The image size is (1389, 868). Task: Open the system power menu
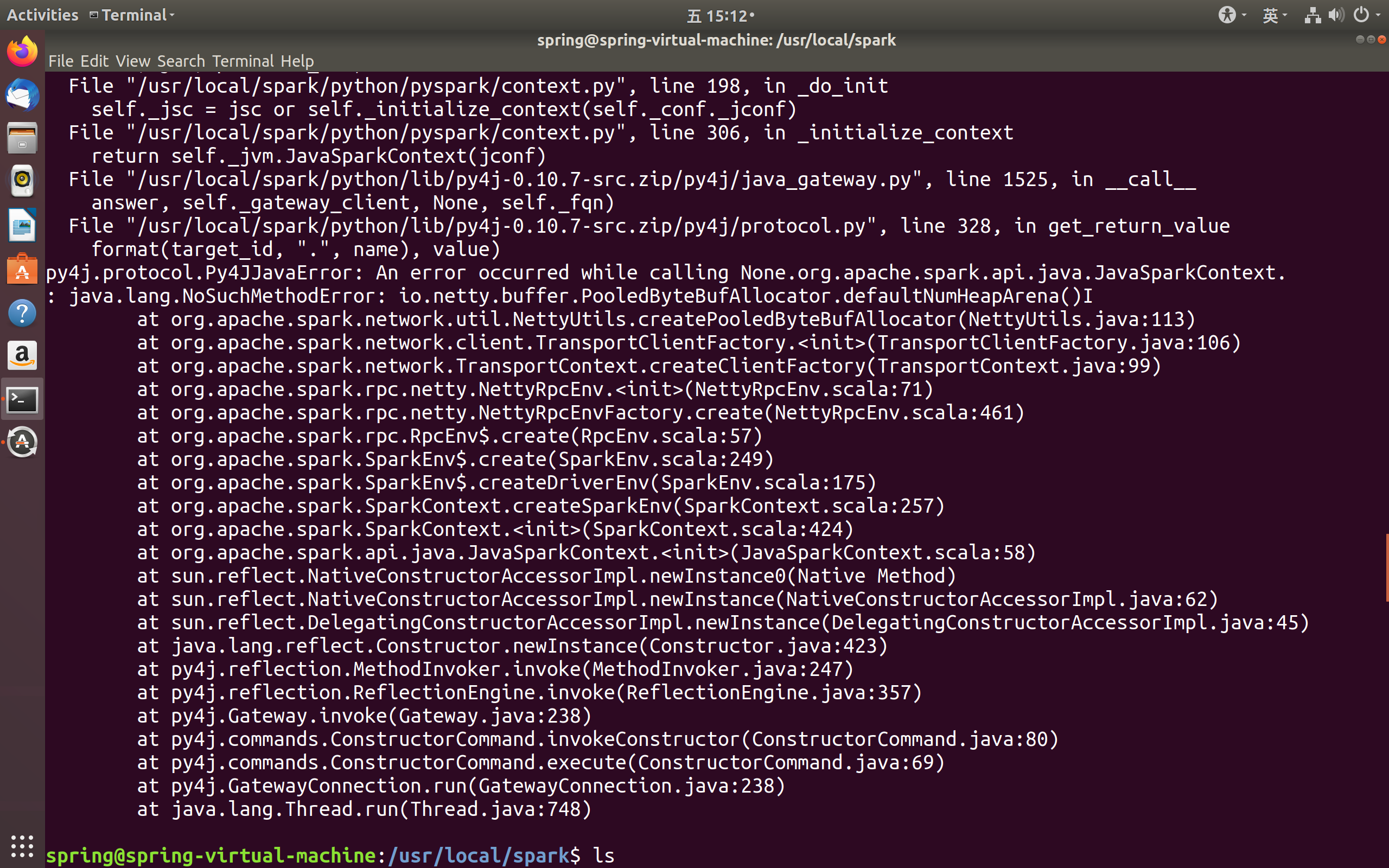[1366, 15]
